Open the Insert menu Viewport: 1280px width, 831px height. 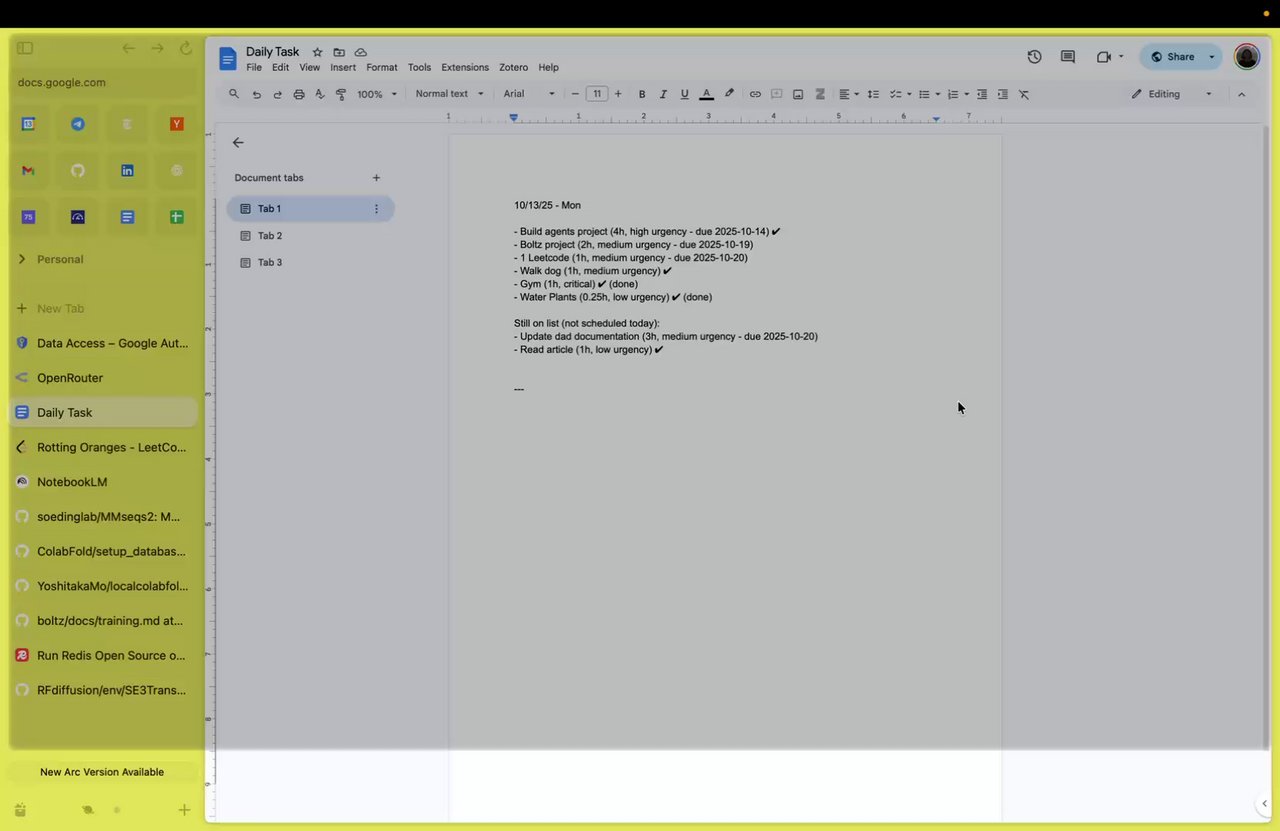click(x=343, y=68)
